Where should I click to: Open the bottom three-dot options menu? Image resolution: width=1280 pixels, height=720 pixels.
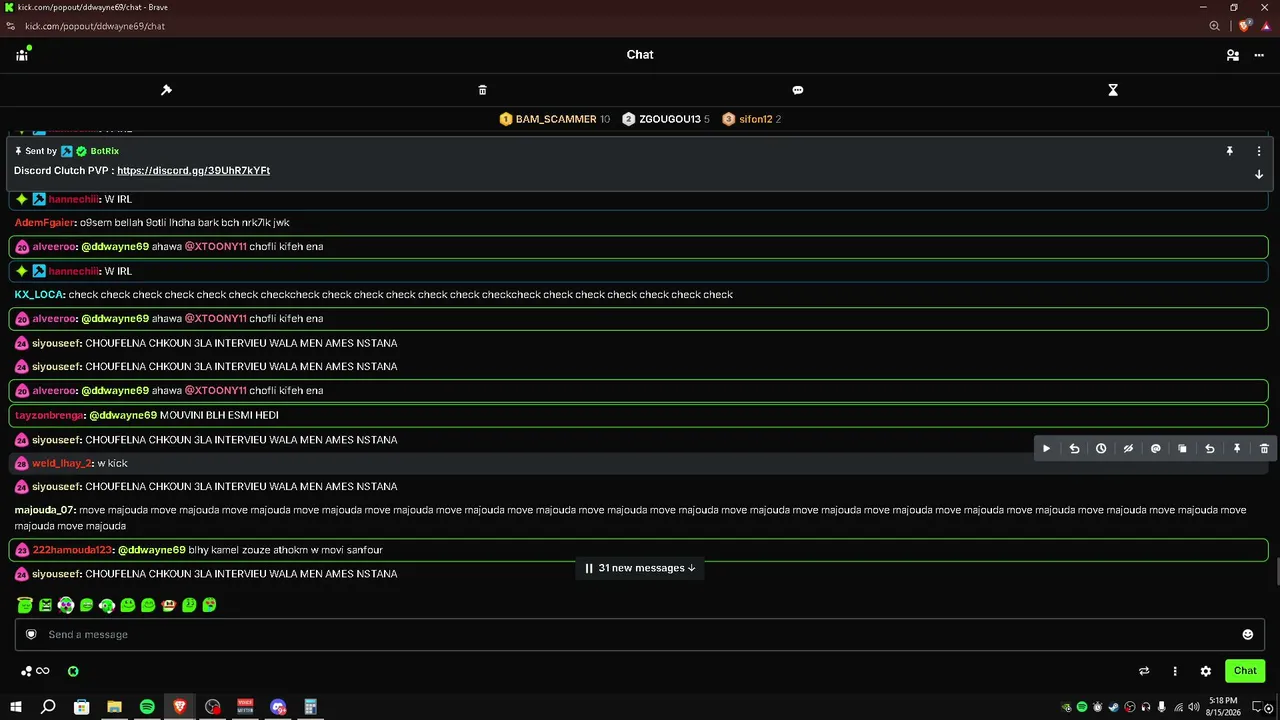coord(1175,671)
